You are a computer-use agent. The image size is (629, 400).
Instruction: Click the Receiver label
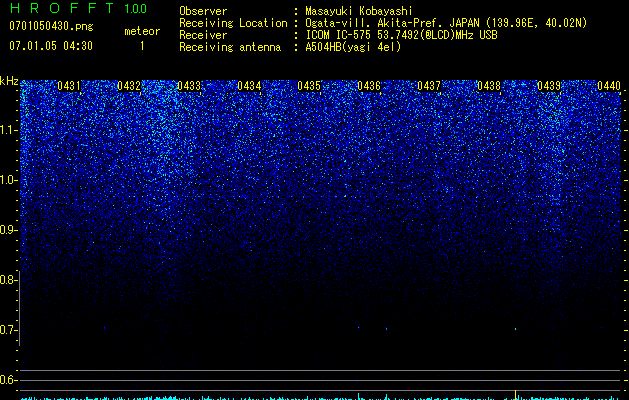click(x=203, y=35)
